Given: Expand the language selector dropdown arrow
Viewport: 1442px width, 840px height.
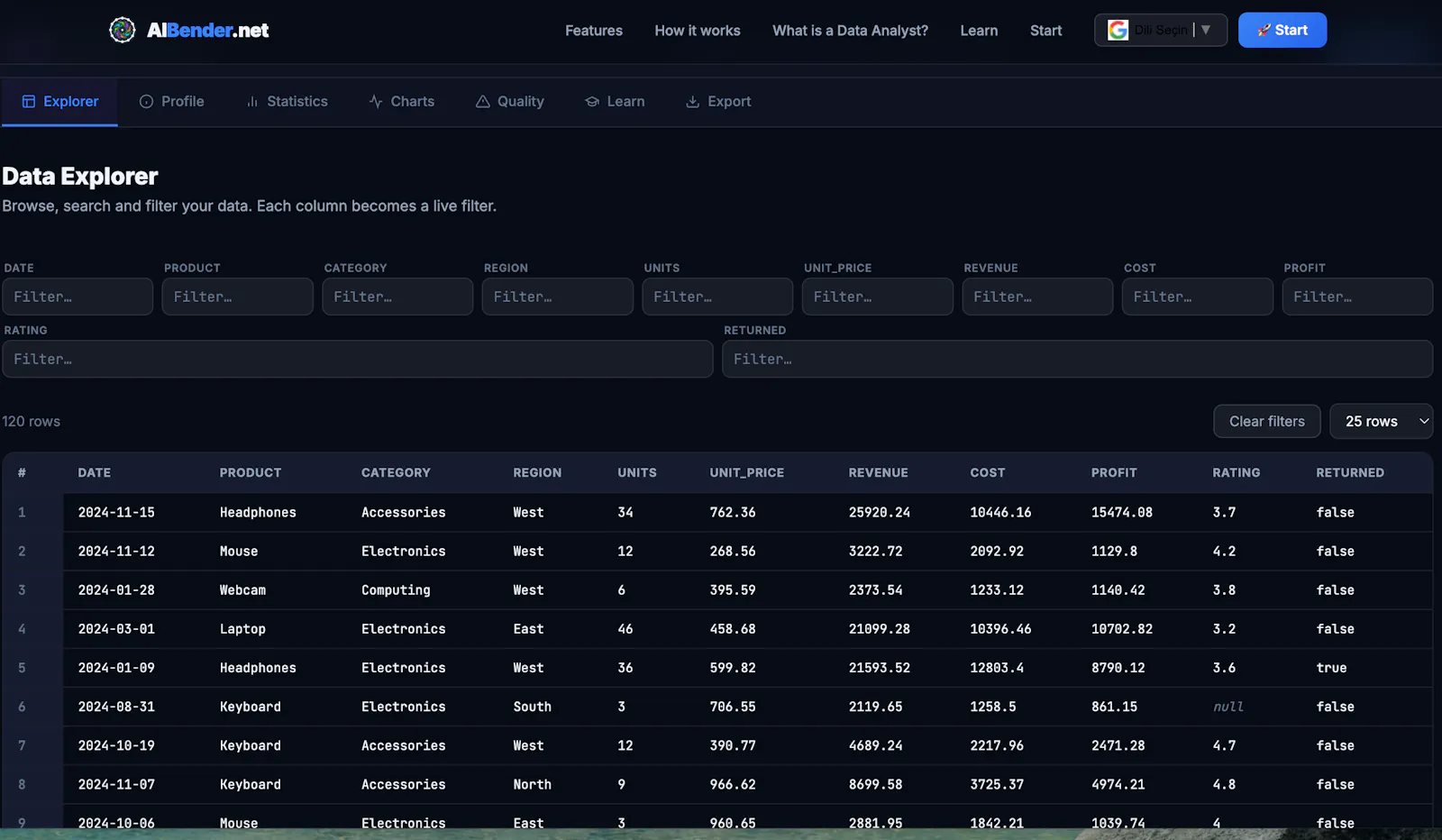Looking at the screenshot, I should coord(1206,30).
